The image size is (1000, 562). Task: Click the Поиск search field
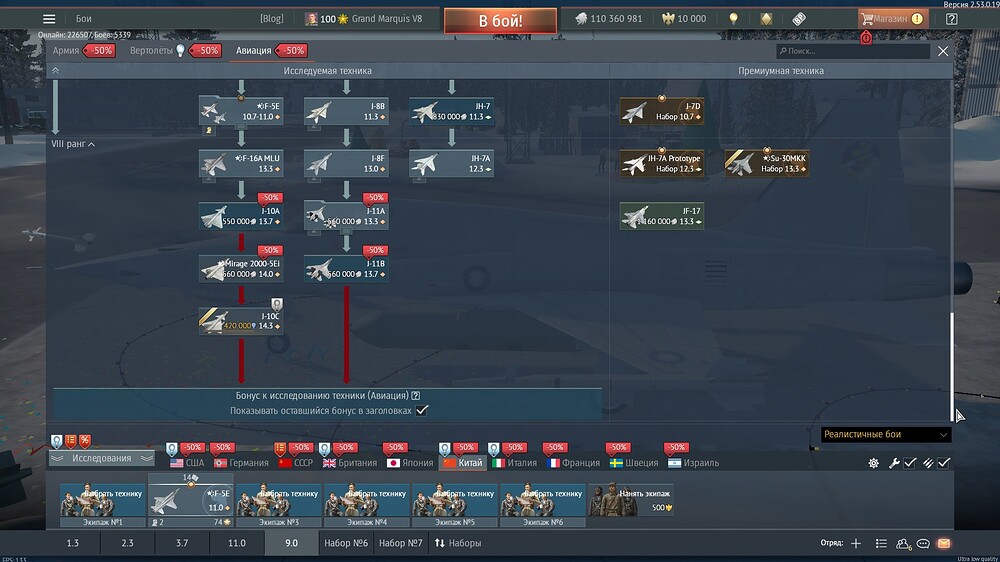click(x=855, y=51)
